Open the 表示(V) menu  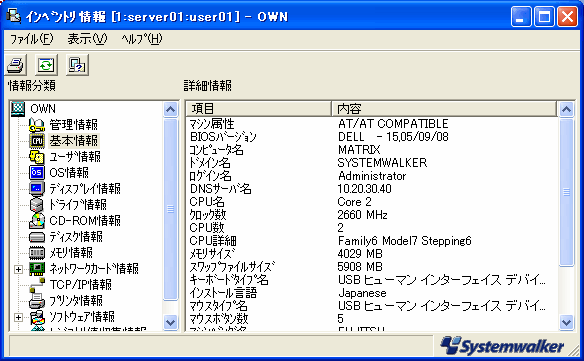click(88, 39)
